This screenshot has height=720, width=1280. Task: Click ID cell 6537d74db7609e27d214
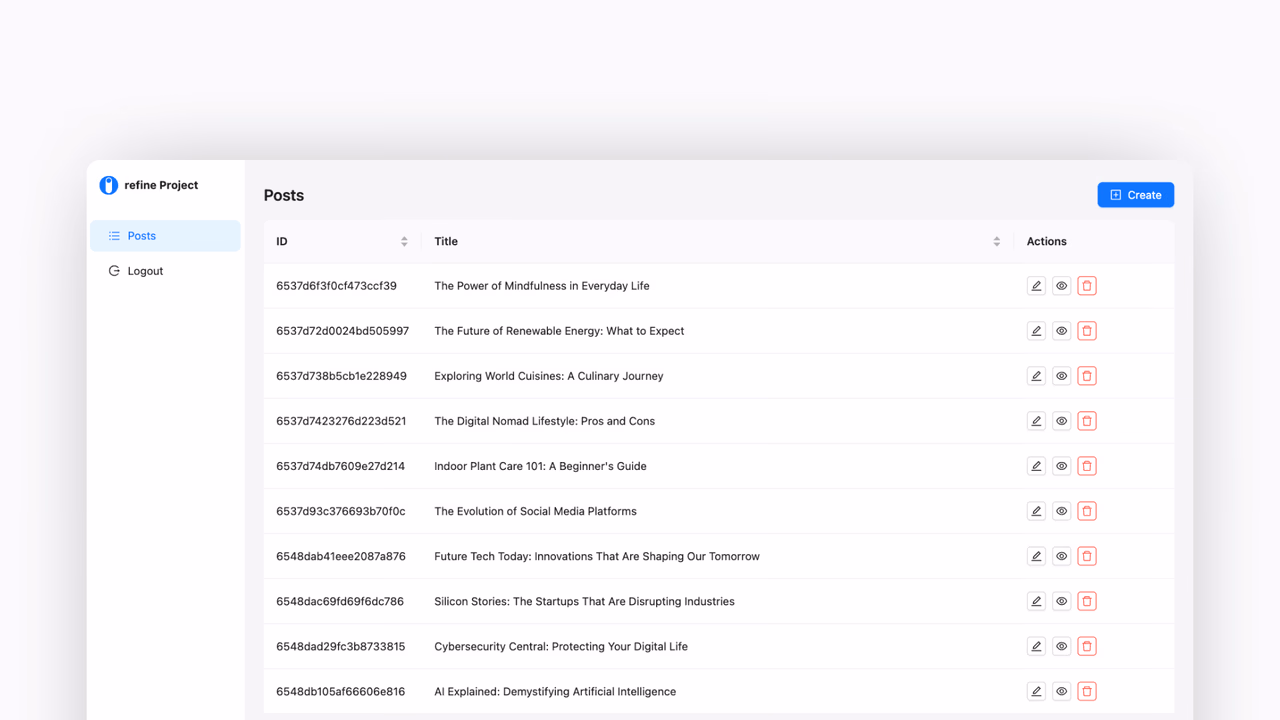click(x=341, y=466)
